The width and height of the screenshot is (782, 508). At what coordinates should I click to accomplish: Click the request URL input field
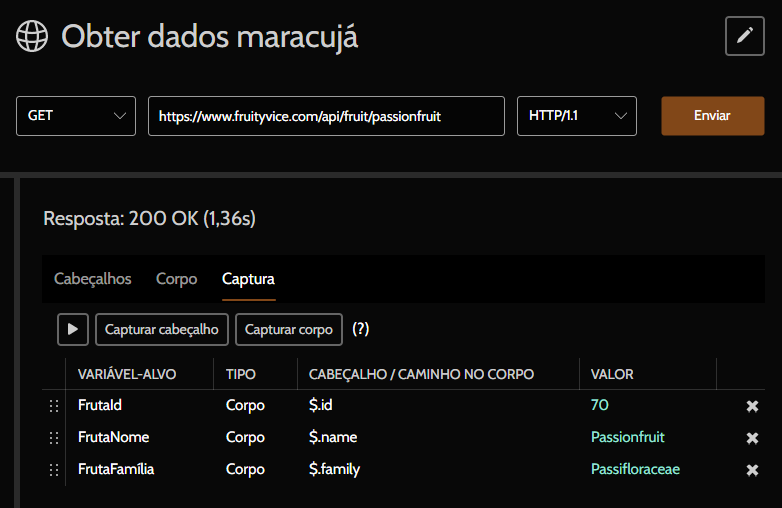326,116
